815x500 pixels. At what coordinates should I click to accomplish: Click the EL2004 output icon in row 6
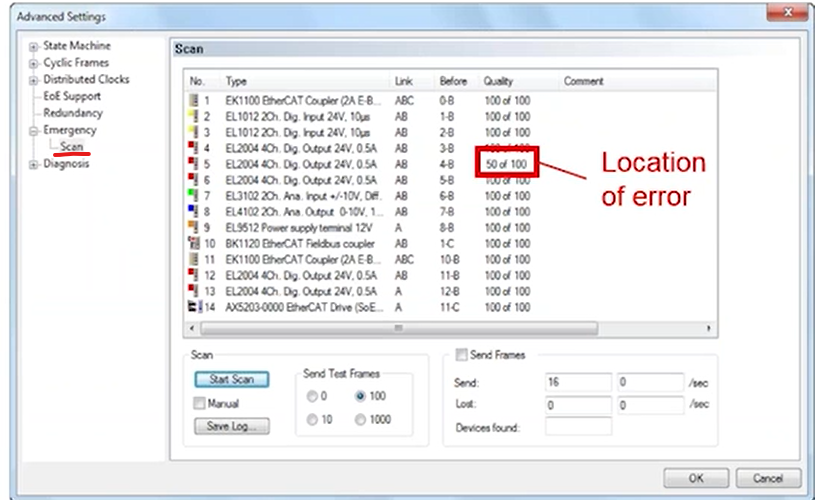193,180
